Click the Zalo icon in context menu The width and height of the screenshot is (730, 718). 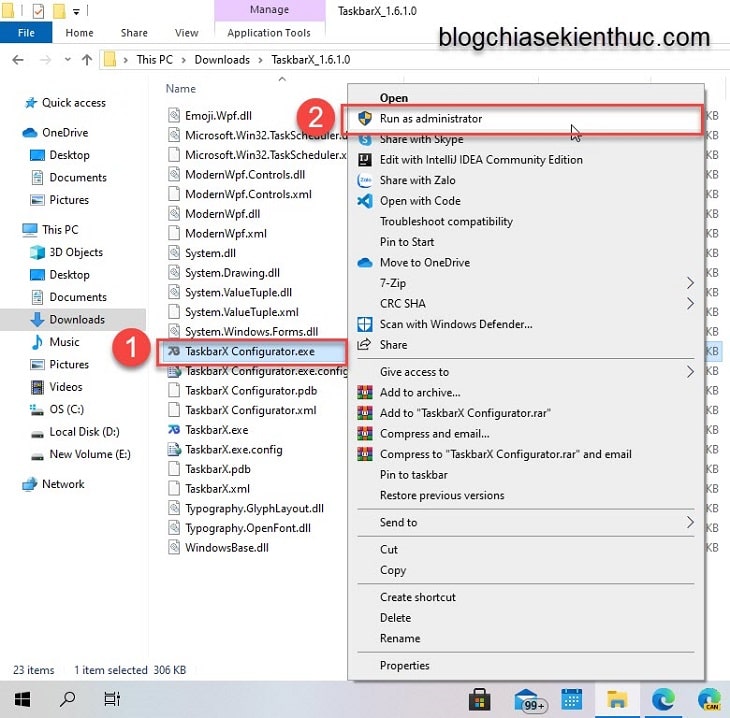point(365,180)
